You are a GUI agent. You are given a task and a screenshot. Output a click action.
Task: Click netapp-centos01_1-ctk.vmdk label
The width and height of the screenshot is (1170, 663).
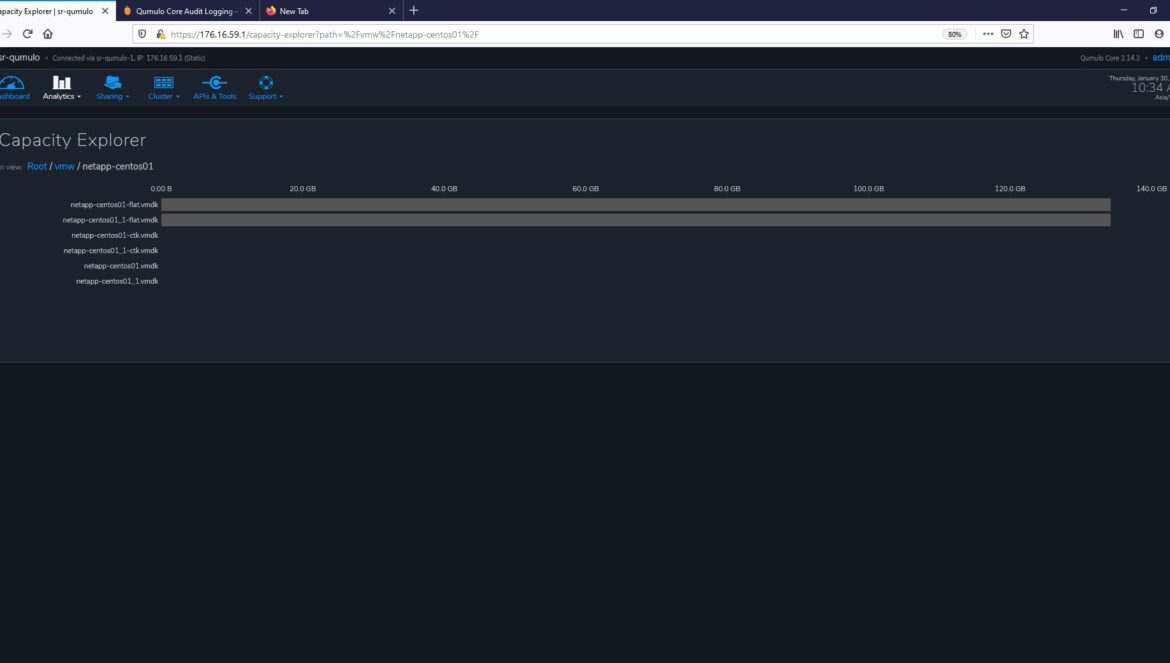point(110,251)
